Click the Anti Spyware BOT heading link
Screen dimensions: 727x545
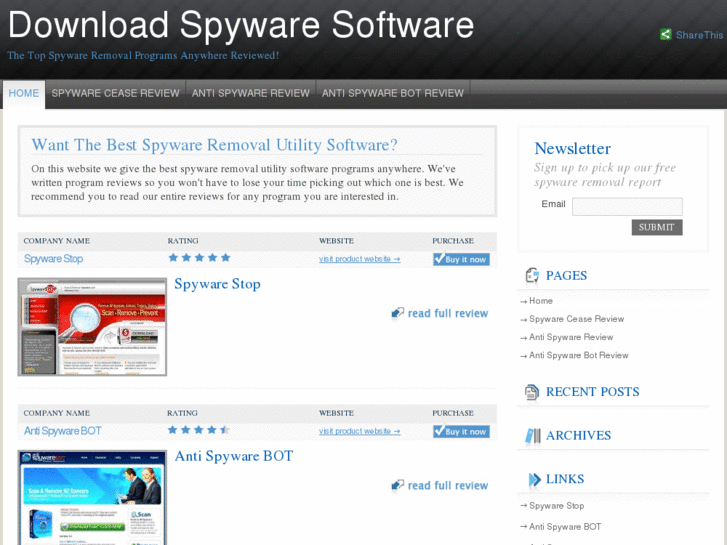pyautogui.click(x=234, y=456)
